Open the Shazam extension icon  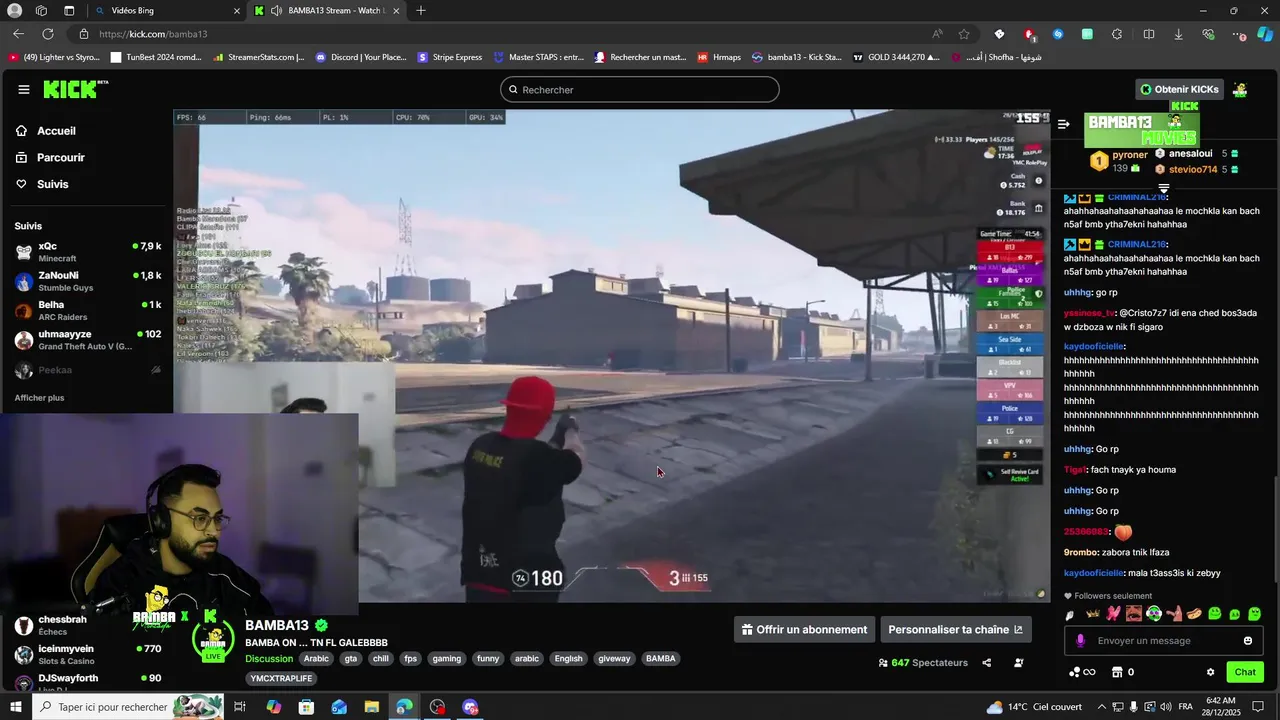[x=1058, y=34]
